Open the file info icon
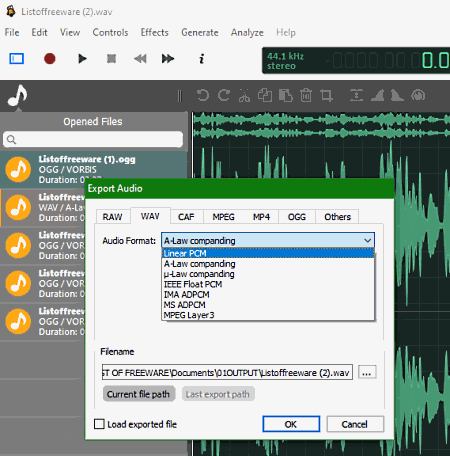The height and width of the screenshot is (456, 450). coord(201,59)
